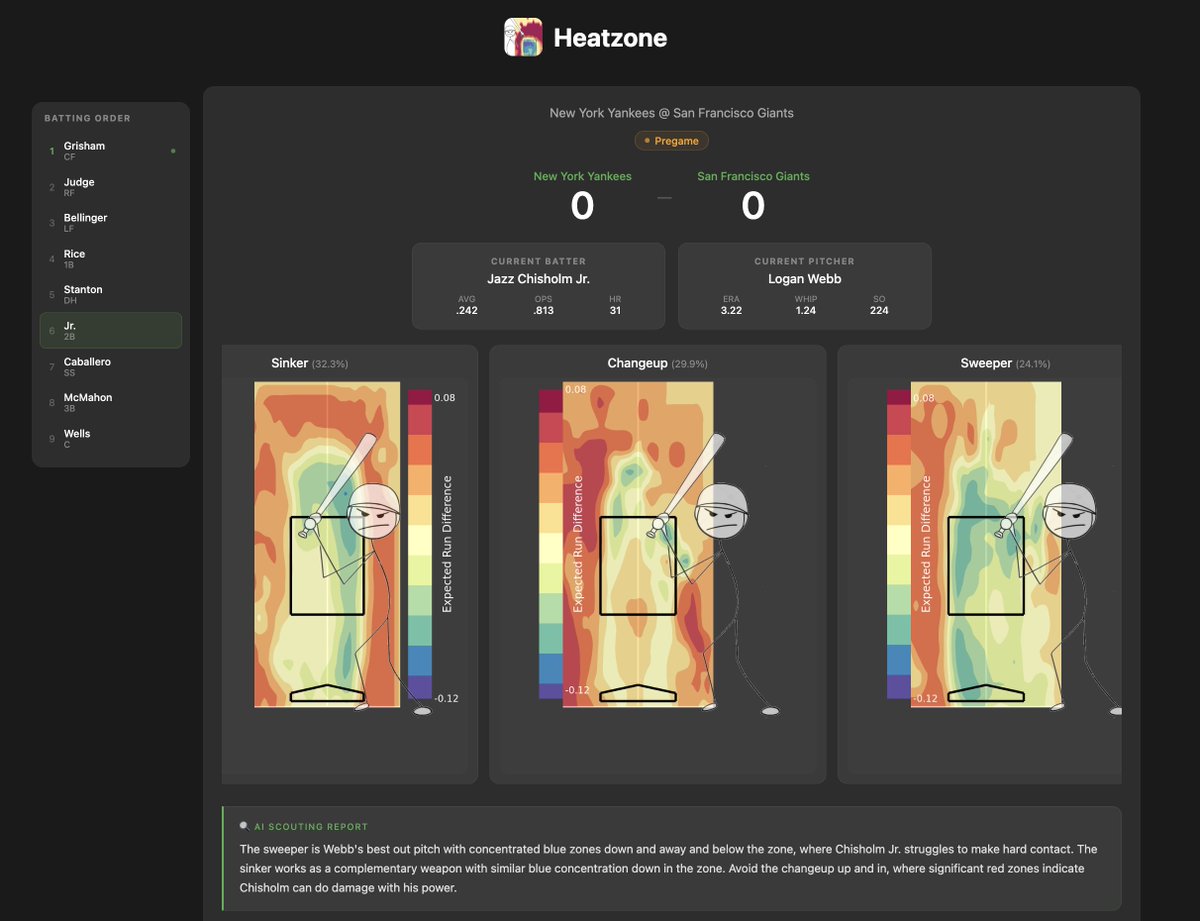Click the Pregame status badge
The width and height of the screenshot is (1200, 921).
tap(671, 141)
